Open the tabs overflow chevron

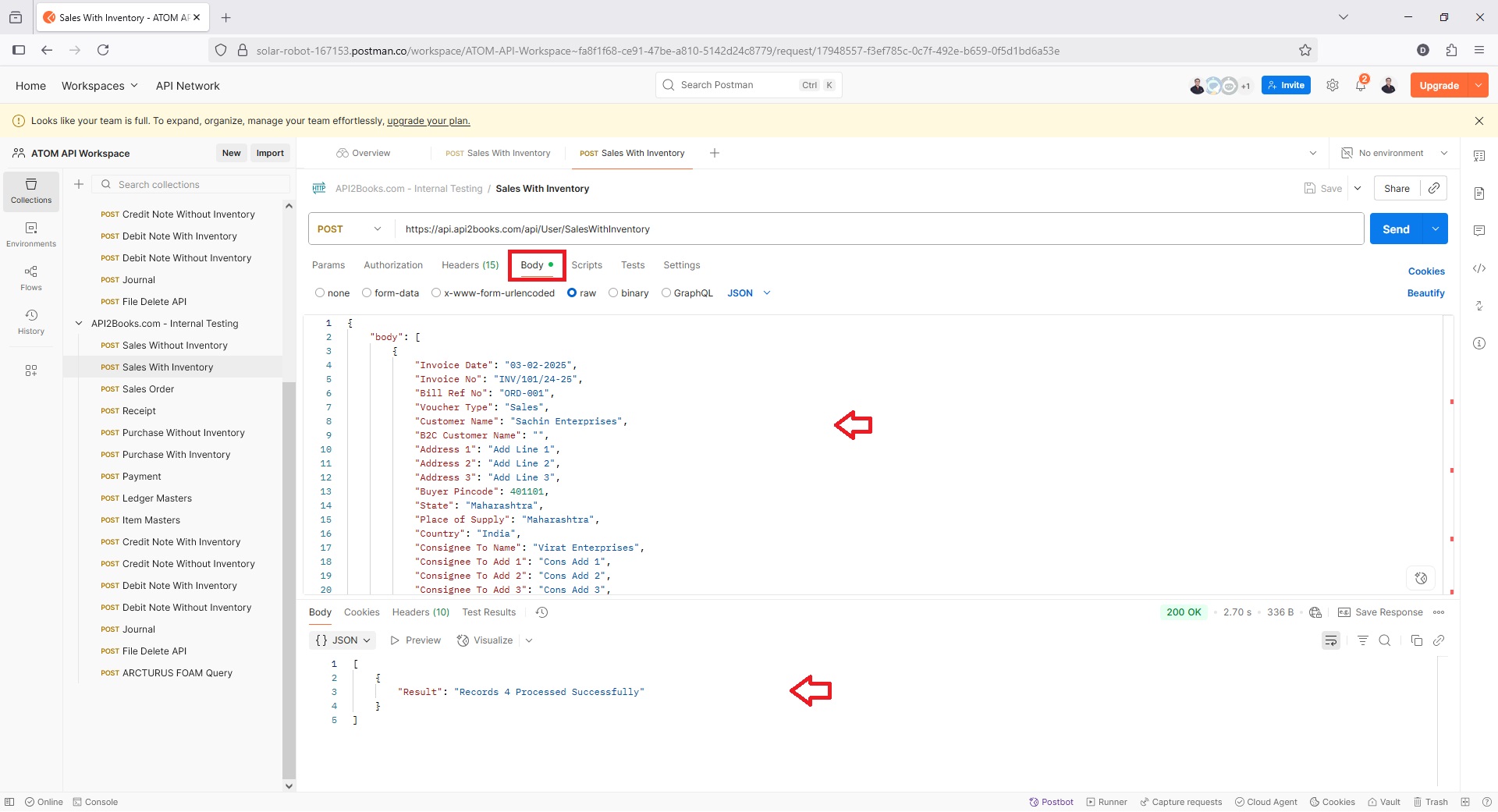click(1313, 153)
